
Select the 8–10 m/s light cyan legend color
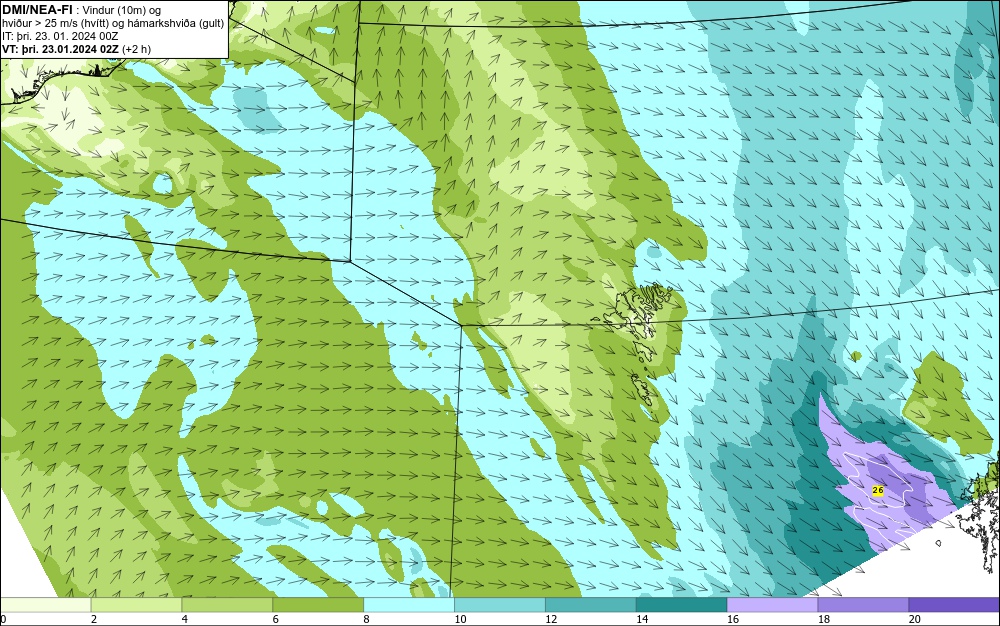coord(409,605)
